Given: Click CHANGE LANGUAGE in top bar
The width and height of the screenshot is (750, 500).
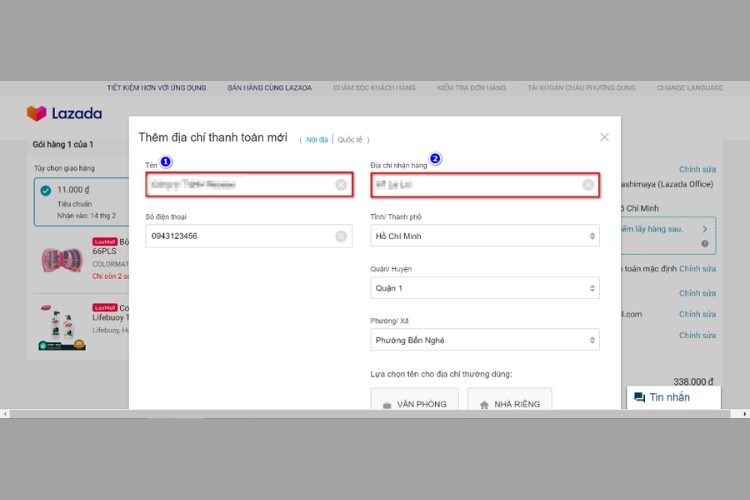Looking at the screenshot, I should 690,88.
